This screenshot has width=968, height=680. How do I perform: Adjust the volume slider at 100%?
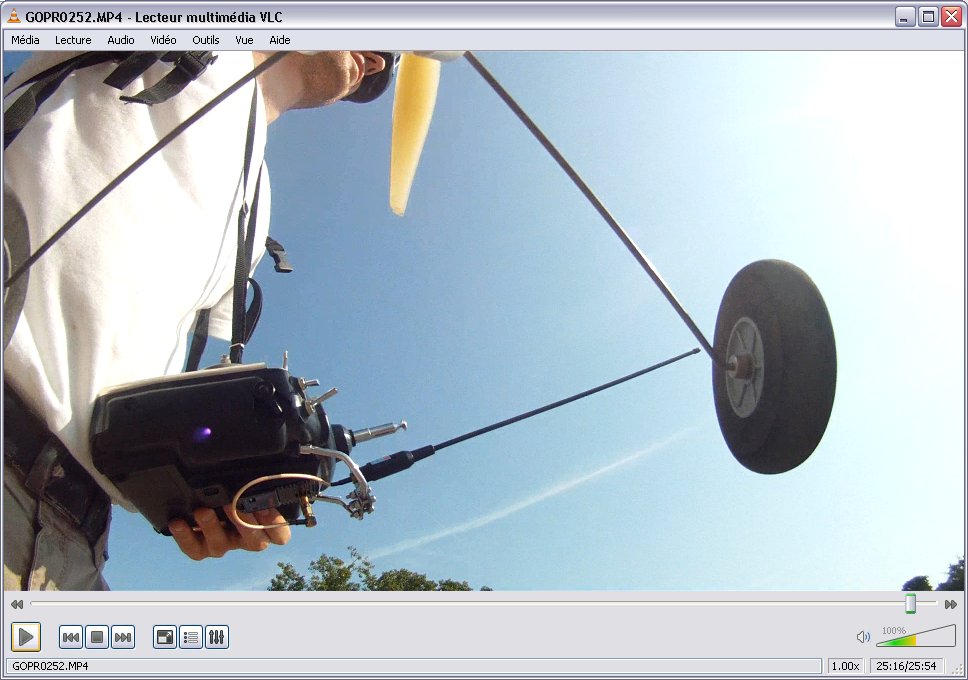(916, 636)
